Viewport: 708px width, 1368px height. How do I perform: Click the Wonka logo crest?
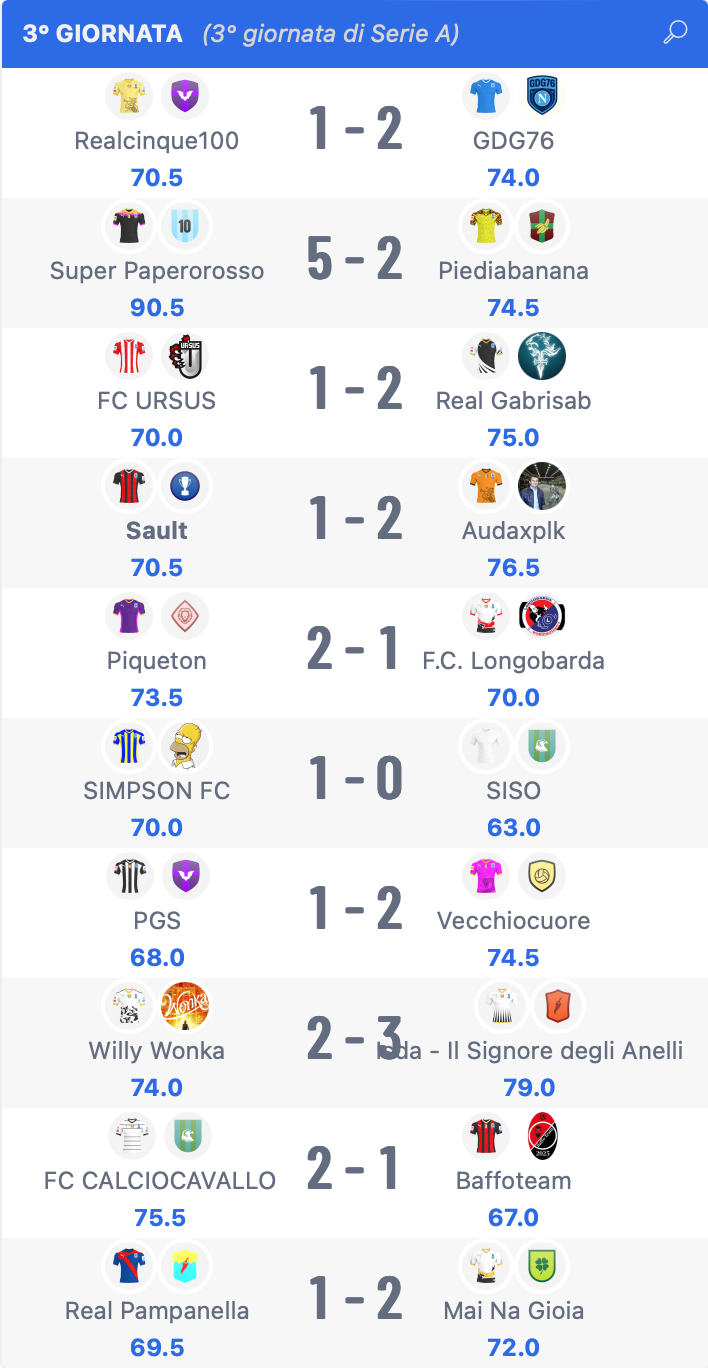185,1006
